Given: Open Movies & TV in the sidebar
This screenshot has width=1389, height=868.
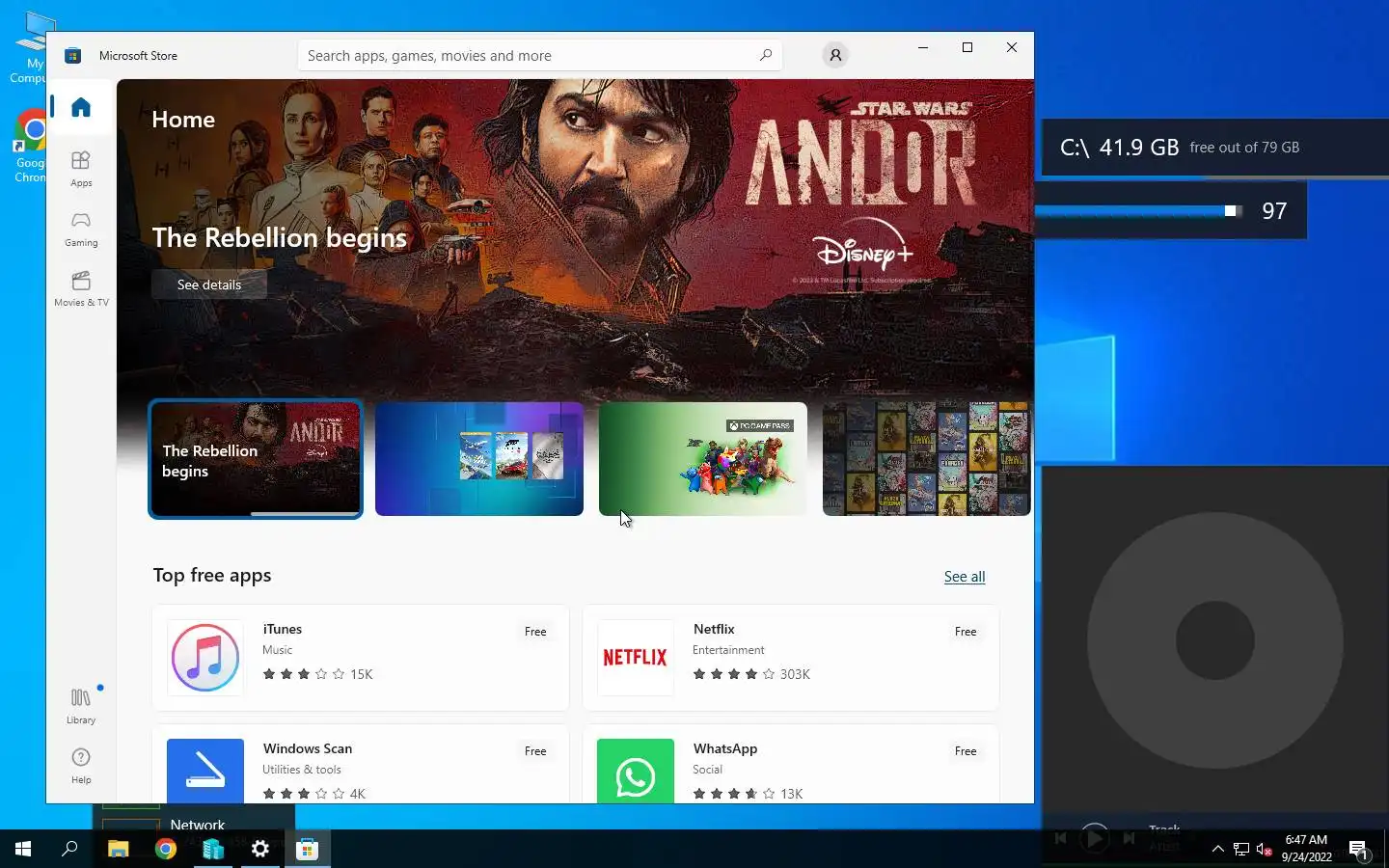Looking at the screenshot, I should 81,288.
